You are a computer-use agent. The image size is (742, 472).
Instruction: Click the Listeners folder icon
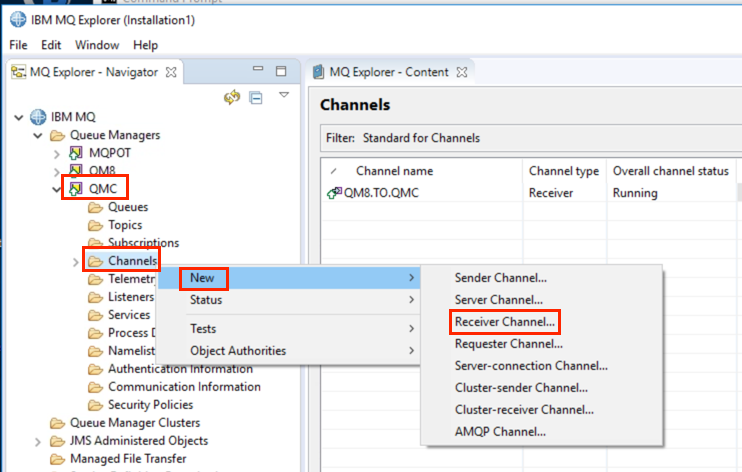[x=95, y=298]
